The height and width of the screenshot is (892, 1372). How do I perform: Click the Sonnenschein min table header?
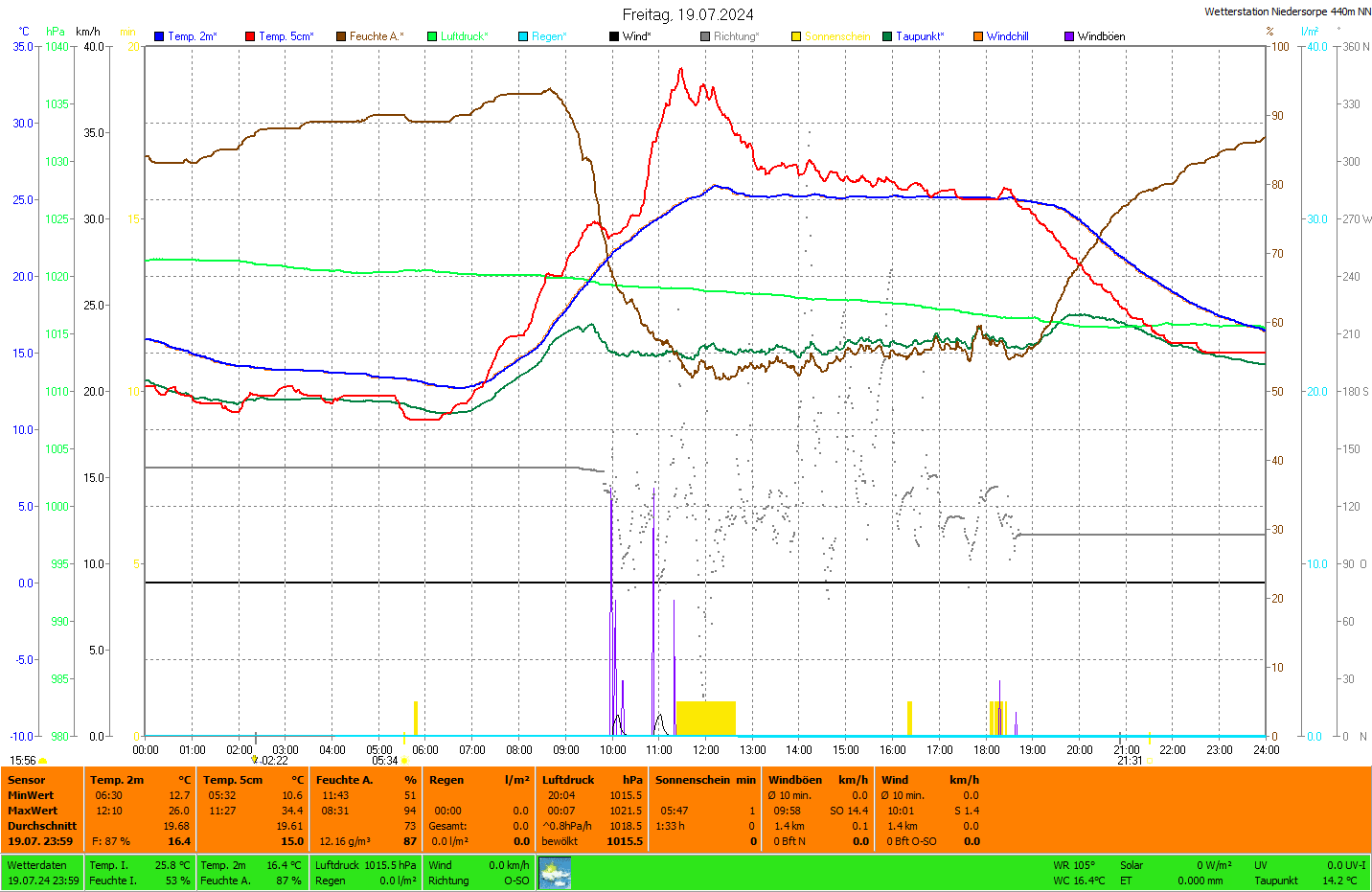coord(705,780)
